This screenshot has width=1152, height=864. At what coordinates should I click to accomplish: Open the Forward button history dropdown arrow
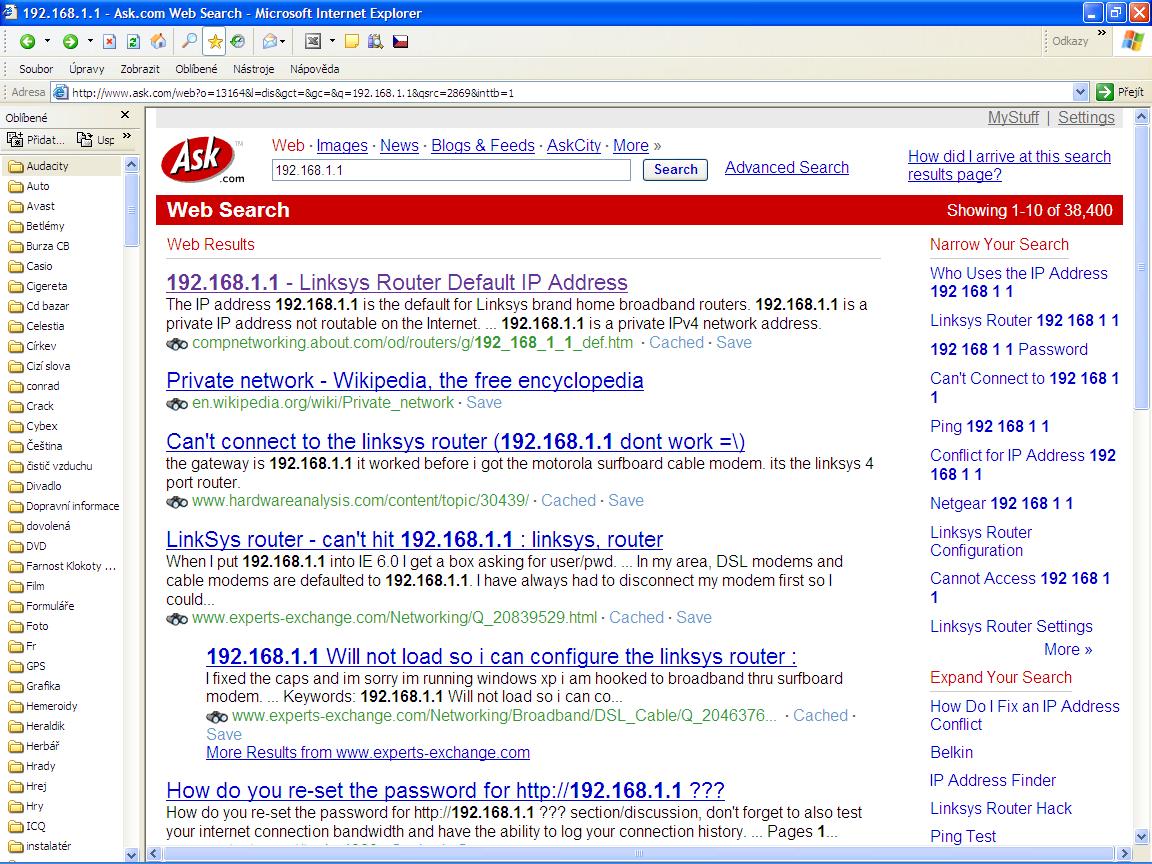coord(90,41)
